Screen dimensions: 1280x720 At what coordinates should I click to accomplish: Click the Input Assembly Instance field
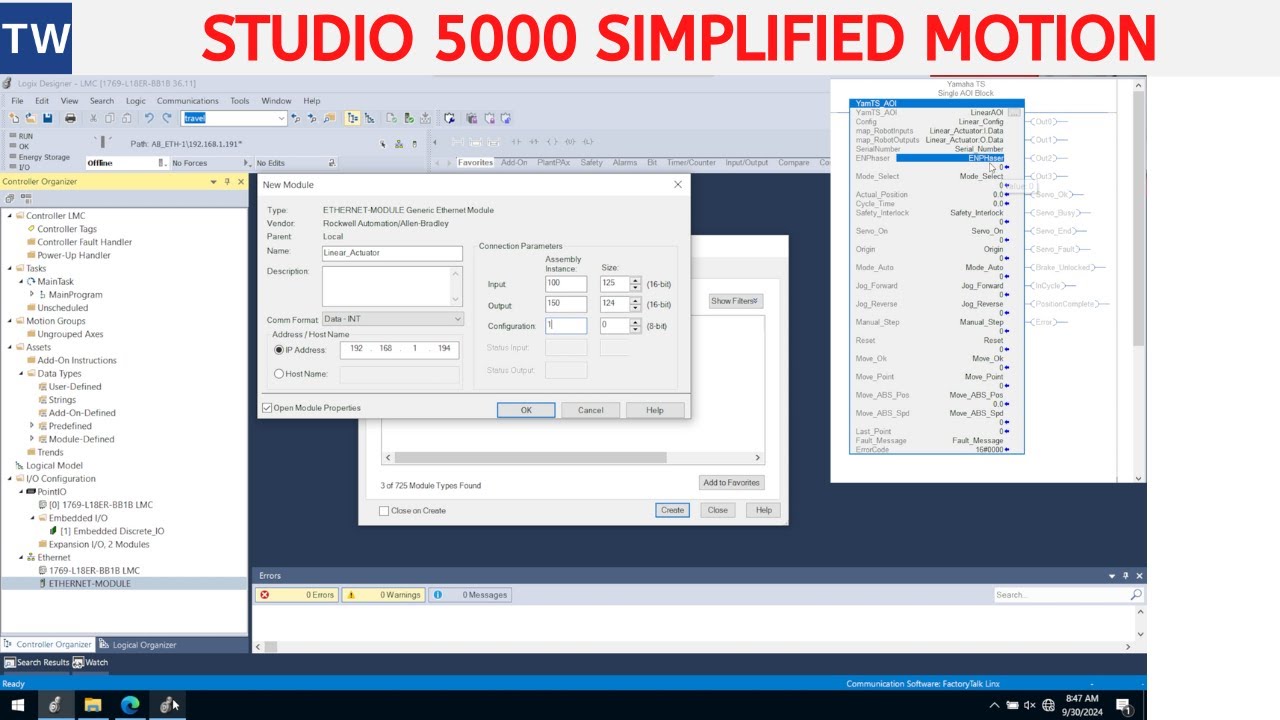pyautogui.click(x=566, y=284)
